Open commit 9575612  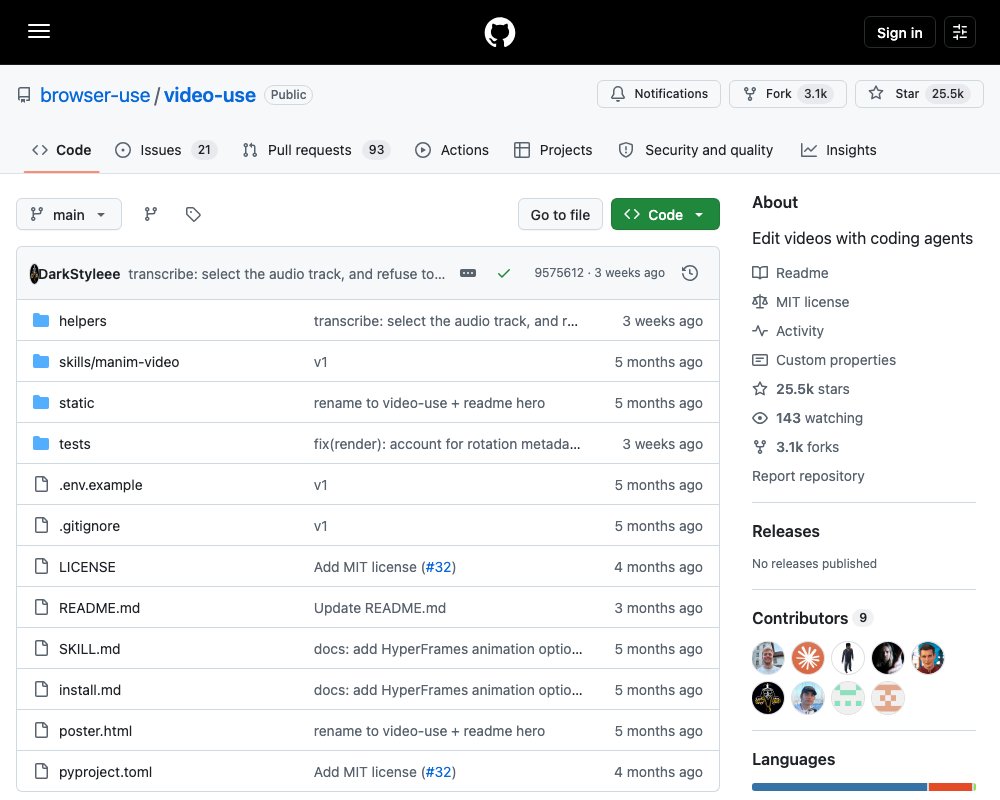tap(559, 272)
